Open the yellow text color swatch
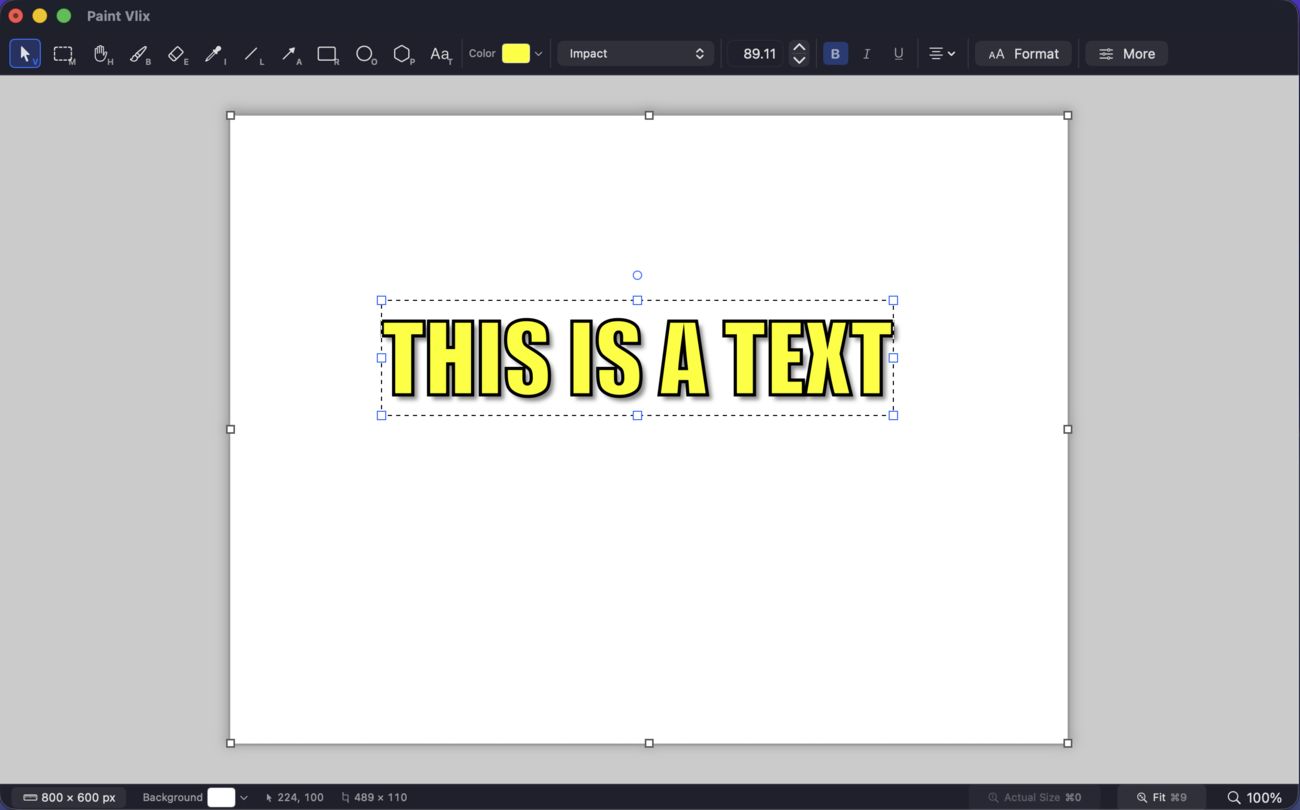The height and width of the screenshot is (810, 1300). [516, 54]
